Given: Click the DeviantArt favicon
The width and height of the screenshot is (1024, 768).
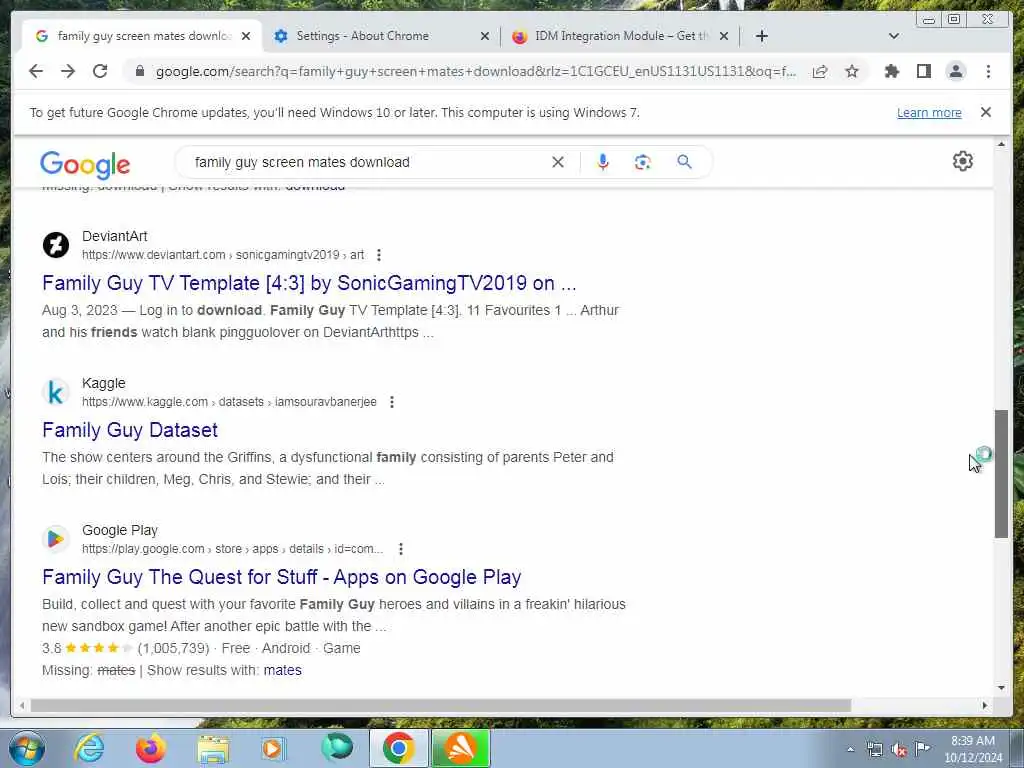Looking at the screenshot, I should 56,246.
